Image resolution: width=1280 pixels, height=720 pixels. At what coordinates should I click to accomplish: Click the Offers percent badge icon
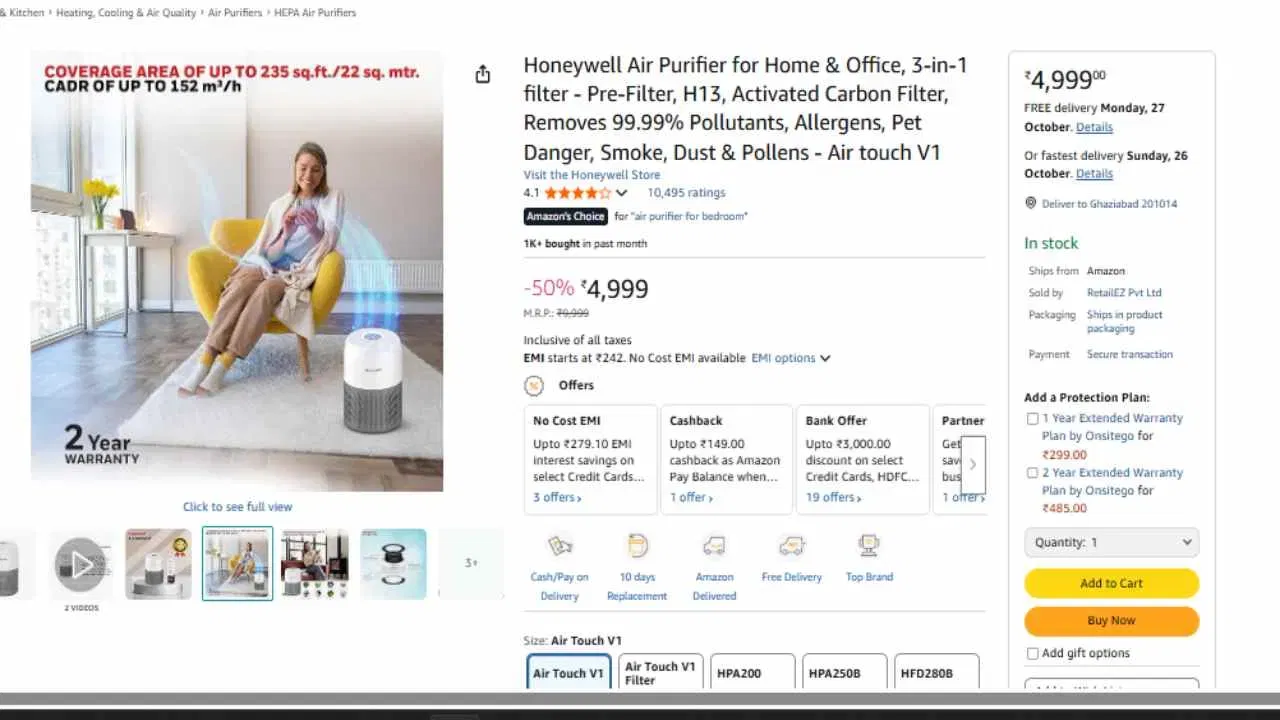coord(535,385)
